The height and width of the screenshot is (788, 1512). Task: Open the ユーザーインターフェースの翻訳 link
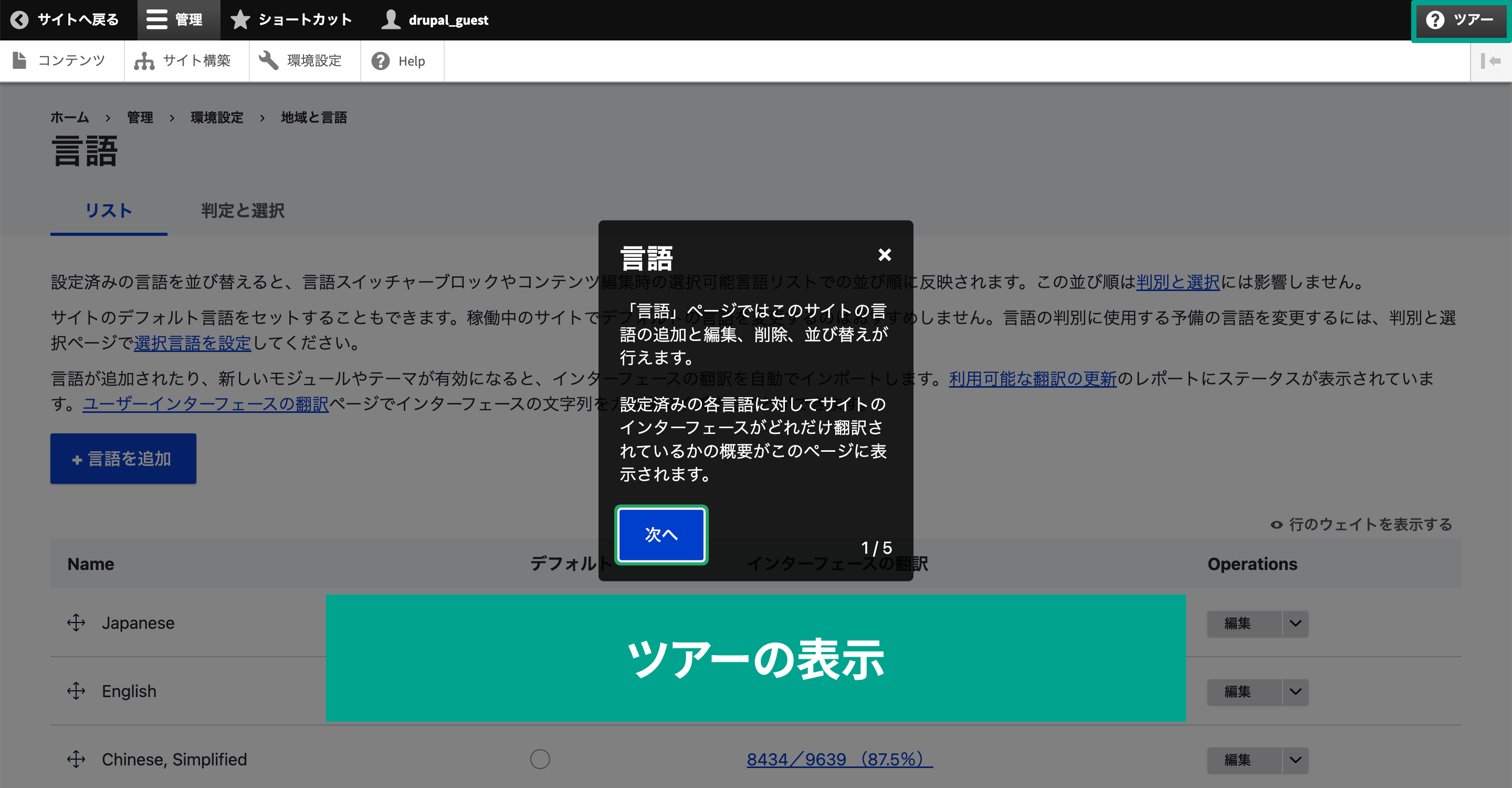click(205, 404)
